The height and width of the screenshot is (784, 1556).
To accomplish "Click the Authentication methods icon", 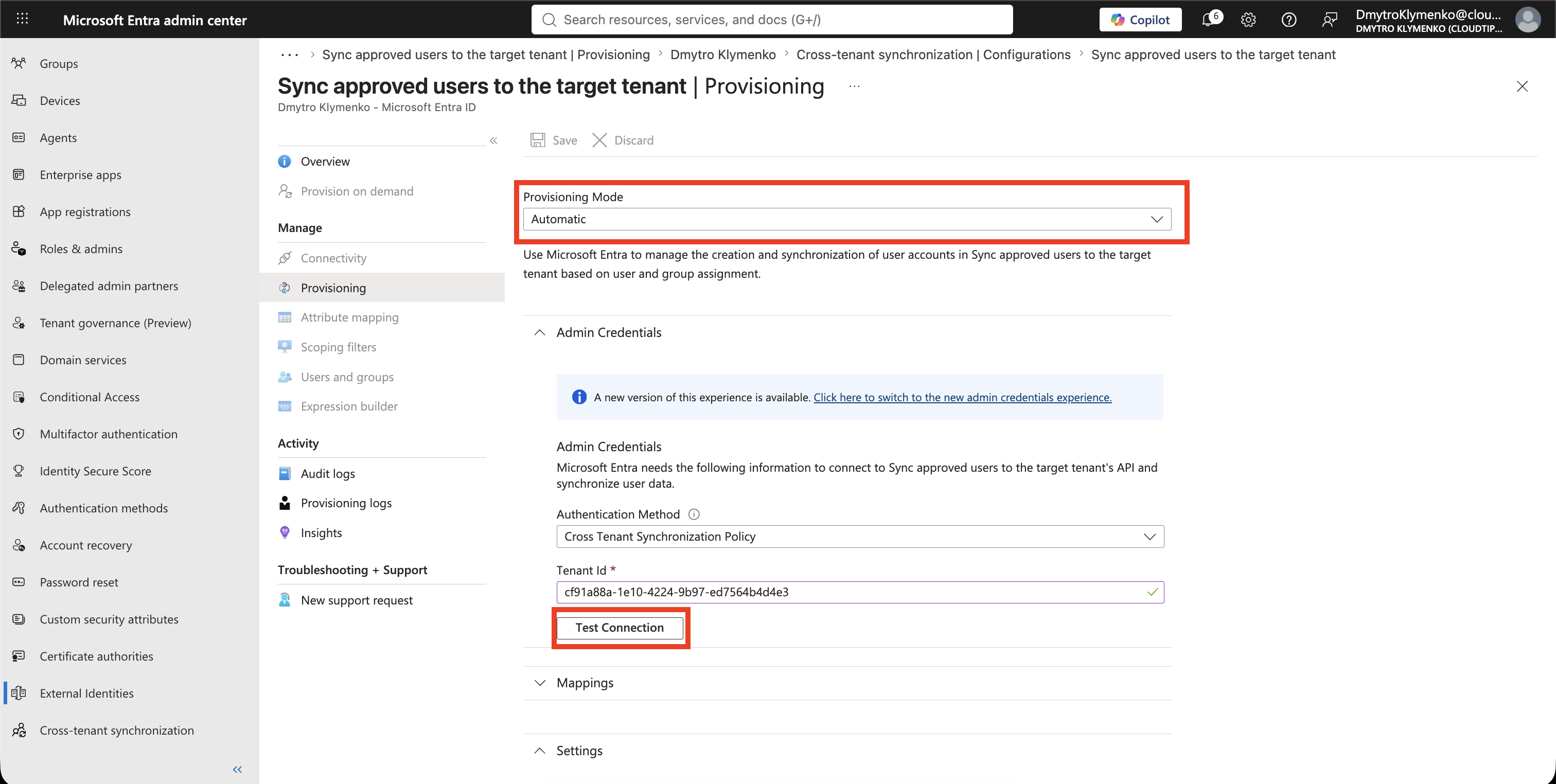I will click(x=19, y=508).
